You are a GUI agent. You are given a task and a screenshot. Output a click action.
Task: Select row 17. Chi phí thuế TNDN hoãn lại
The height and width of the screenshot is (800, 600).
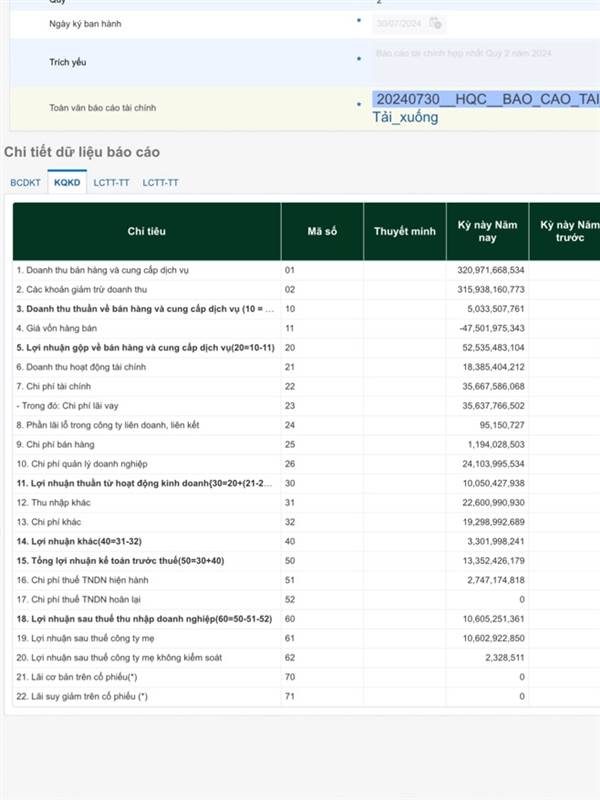pyautogui.click(x=306, y=599)
